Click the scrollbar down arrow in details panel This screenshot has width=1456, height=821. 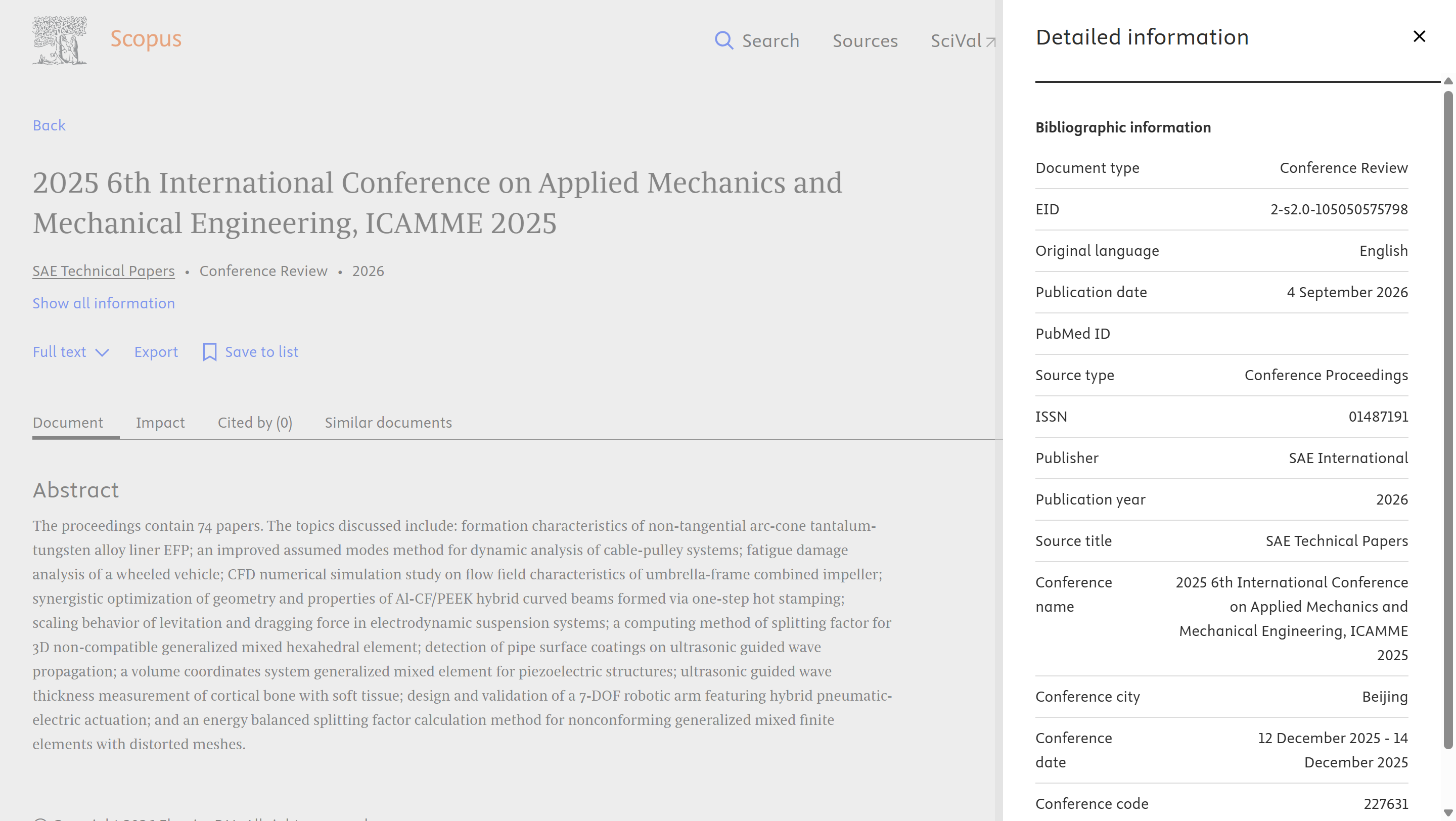coord(1448,813)
